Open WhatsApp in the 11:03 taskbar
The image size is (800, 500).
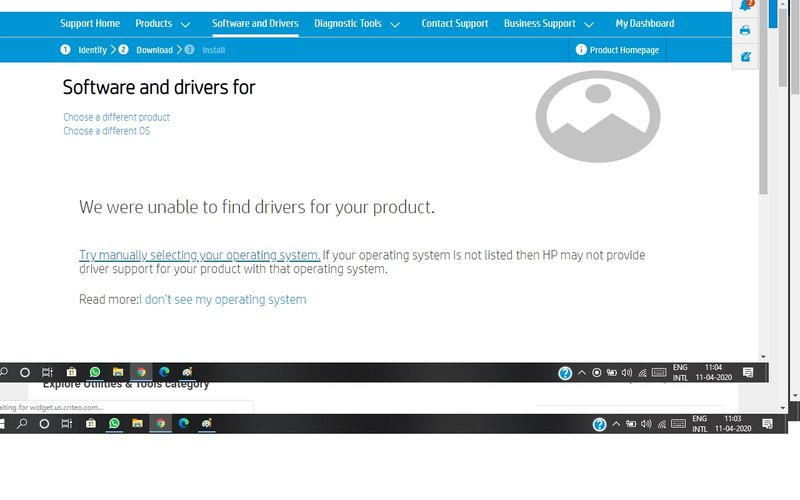click(x=114, y=423)
